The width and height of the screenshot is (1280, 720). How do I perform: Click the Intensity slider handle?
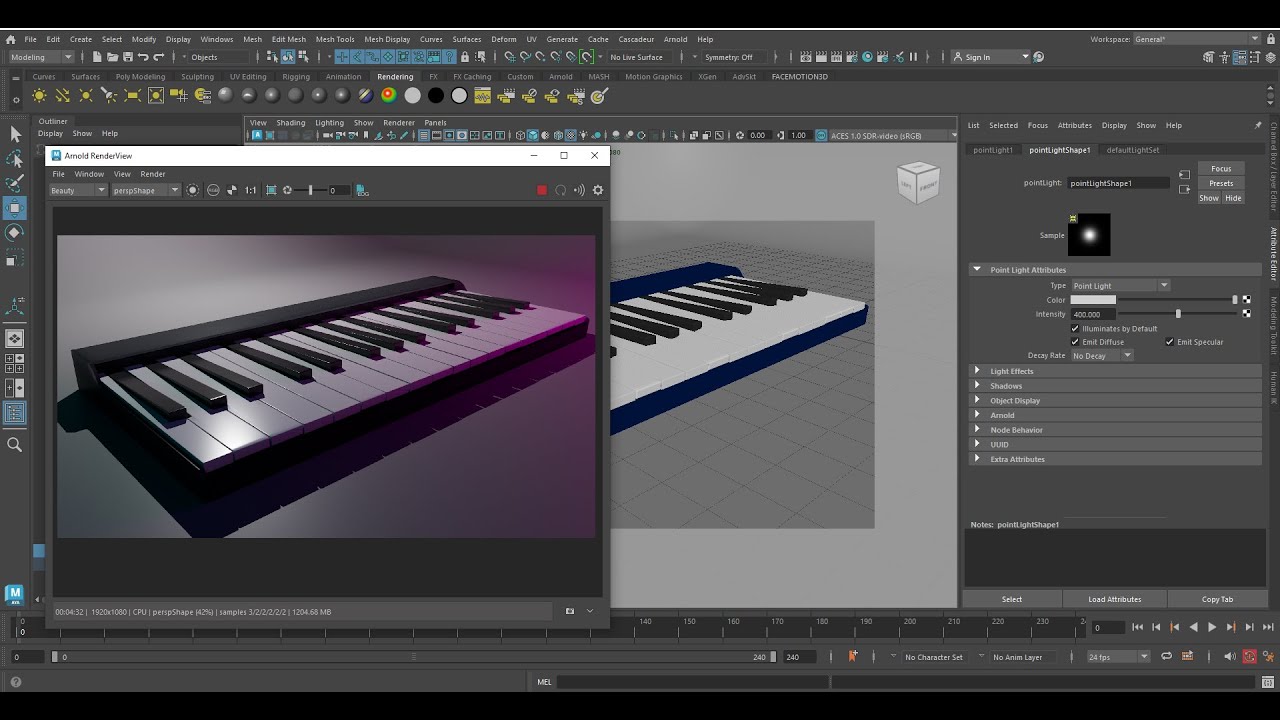1178,314
